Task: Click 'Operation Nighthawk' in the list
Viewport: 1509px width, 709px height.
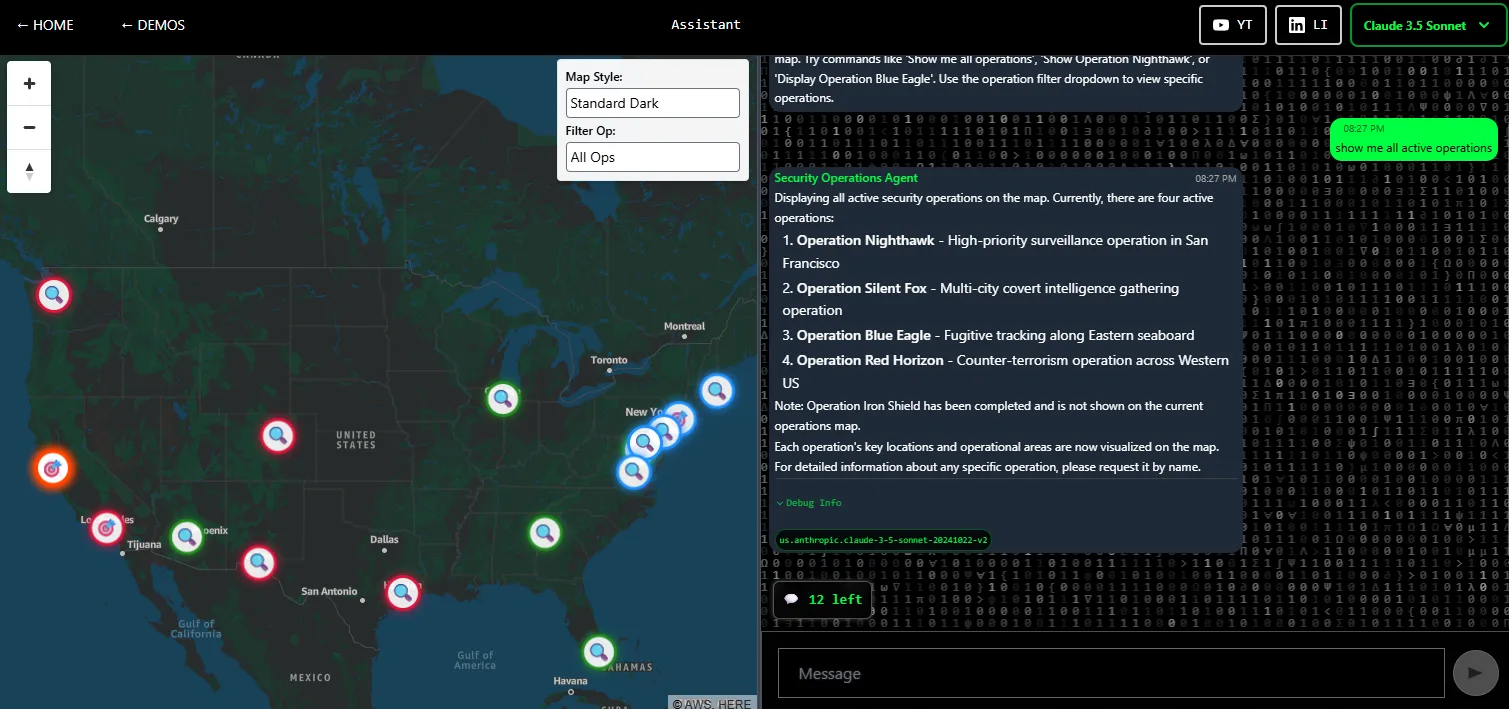Action: [865, 240]
